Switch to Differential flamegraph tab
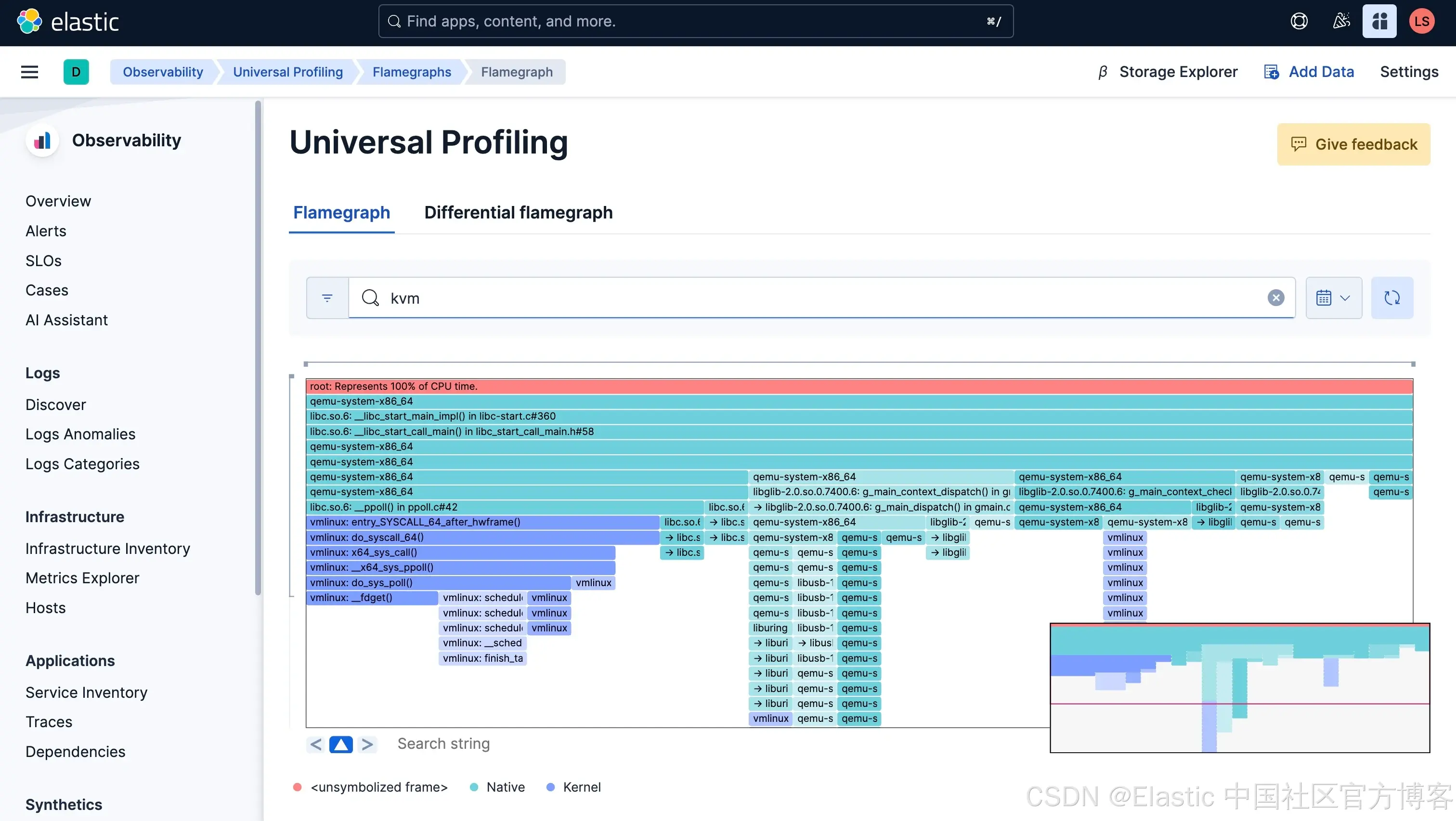 (x=518, y=212)
